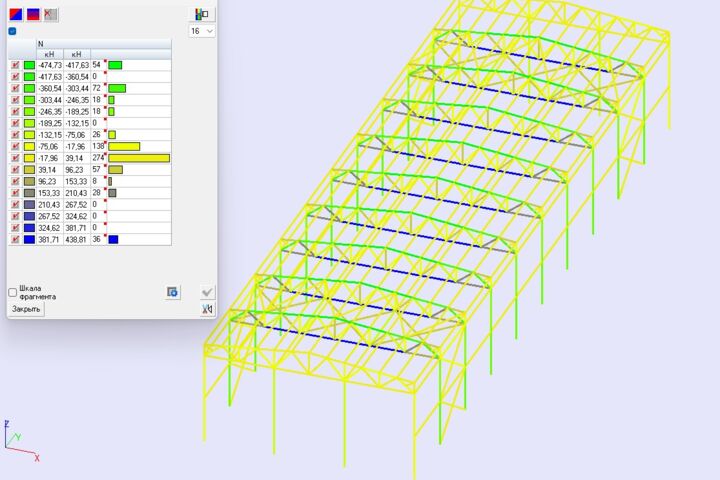Click the element count 28

tap(96, 192)
